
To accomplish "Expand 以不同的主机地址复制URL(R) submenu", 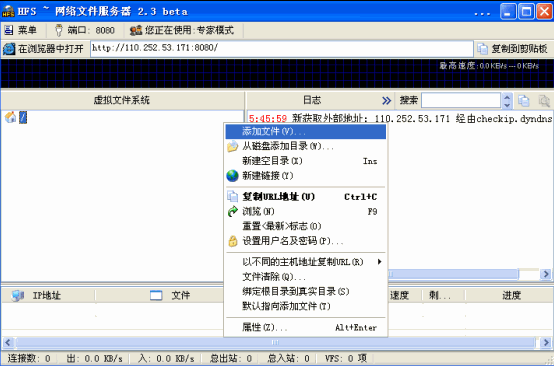I will (306, 262).
